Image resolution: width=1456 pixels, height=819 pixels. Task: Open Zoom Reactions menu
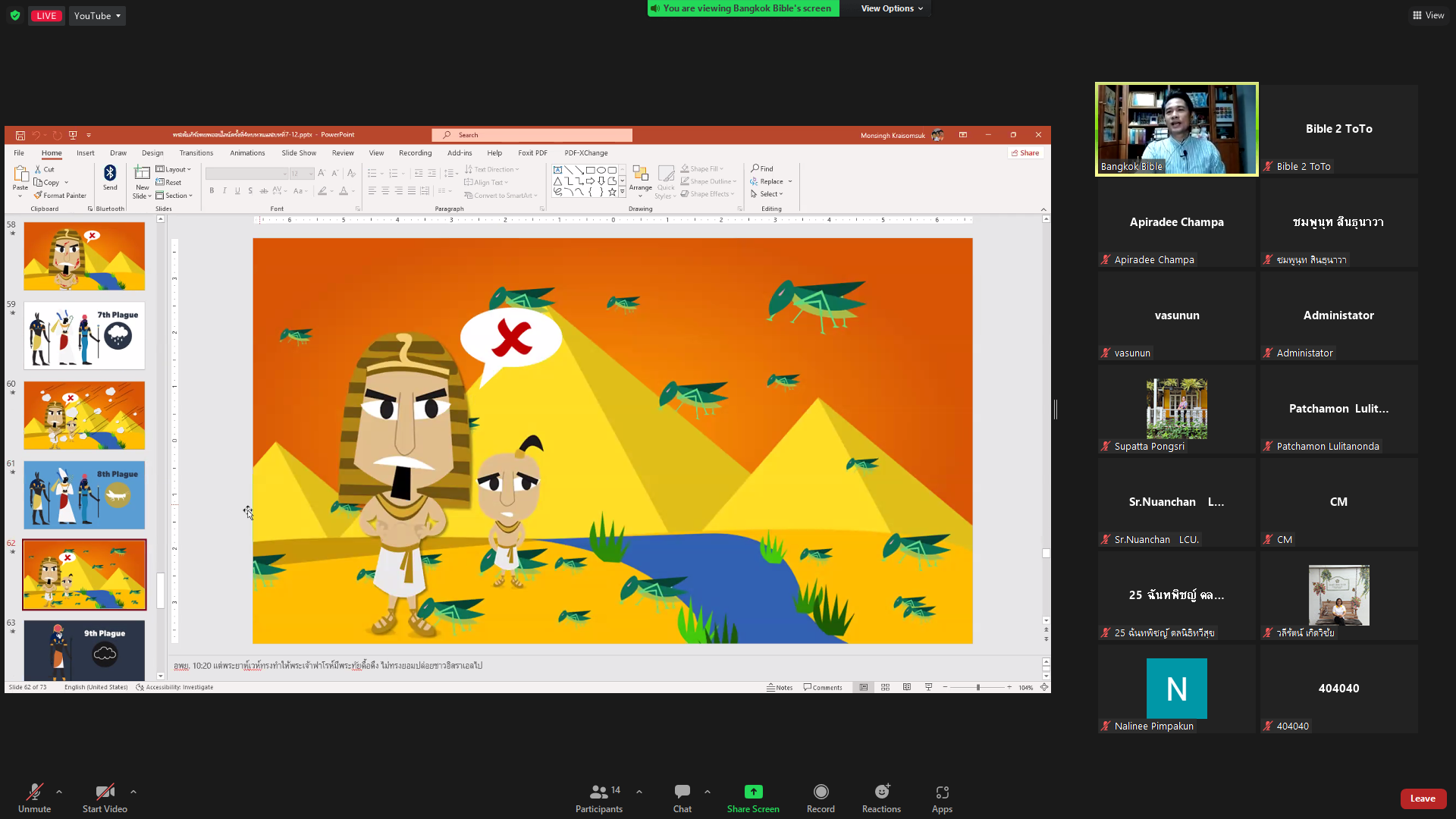click(x=881, y=799)
